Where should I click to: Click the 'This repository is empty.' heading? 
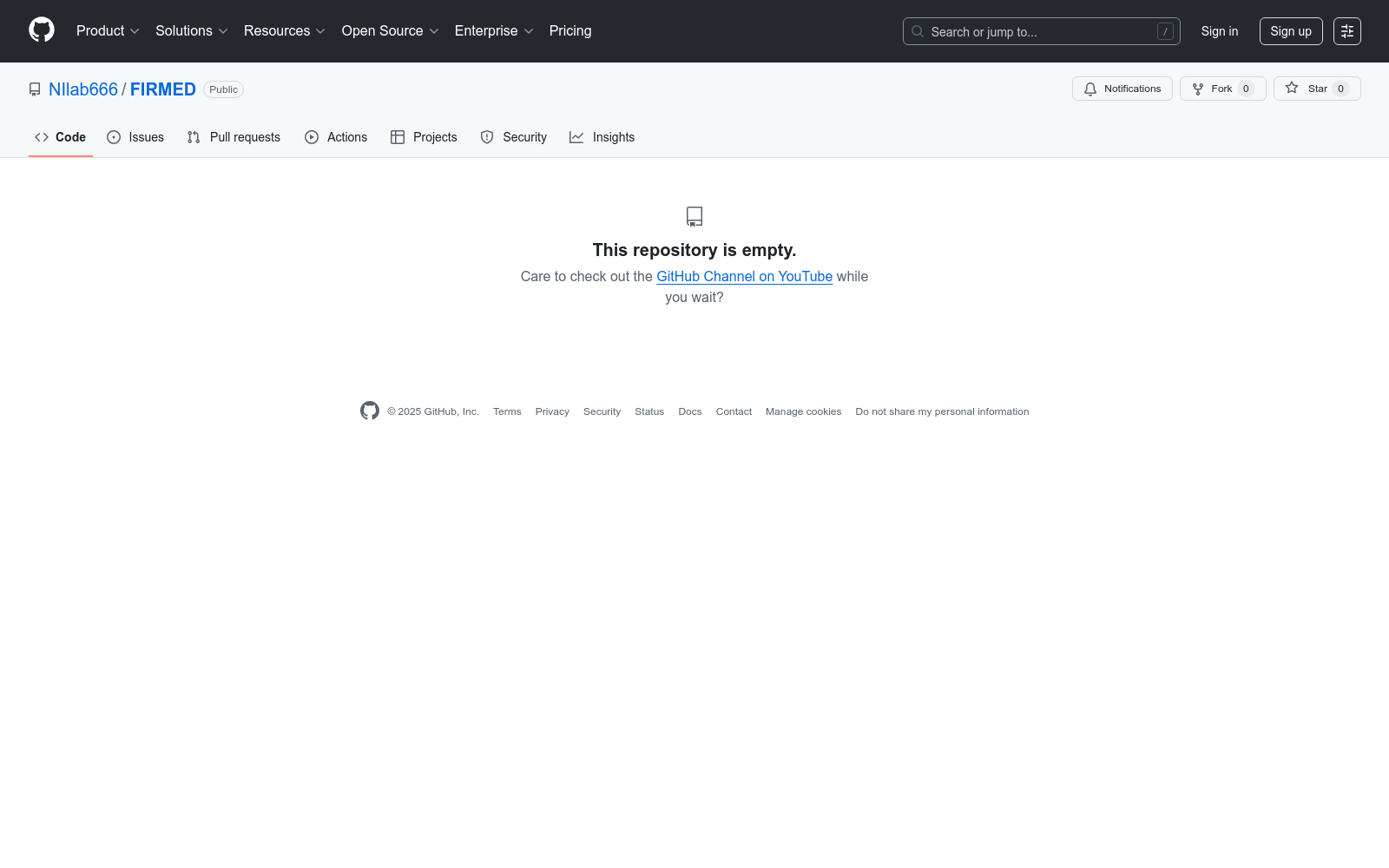(694, 250)
